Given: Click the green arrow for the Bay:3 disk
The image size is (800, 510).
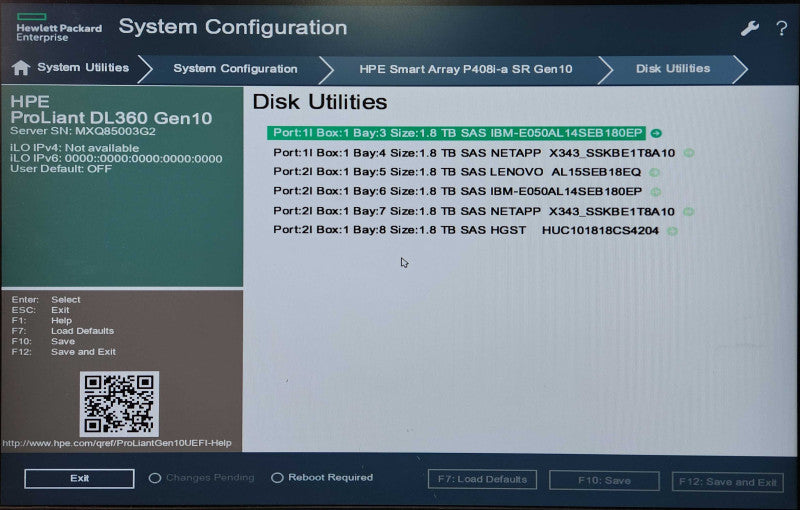Looking at the screenshot, I should [x=656, y=133].
